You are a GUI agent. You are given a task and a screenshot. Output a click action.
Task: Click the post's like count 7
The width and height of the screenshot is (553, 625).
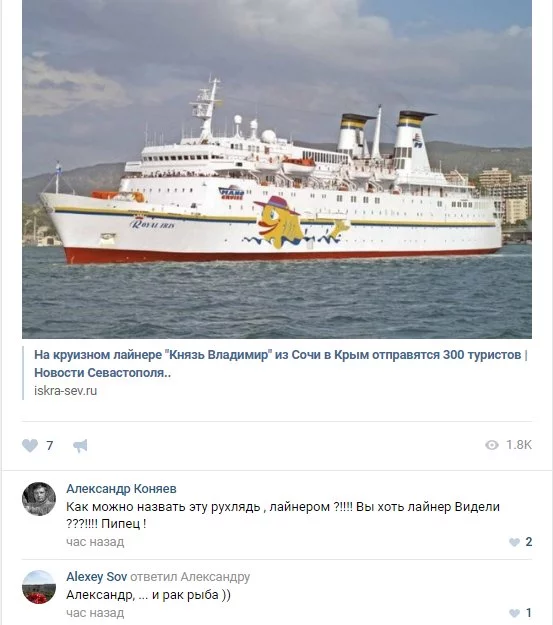pyautogui.click(x=50, y=445)
